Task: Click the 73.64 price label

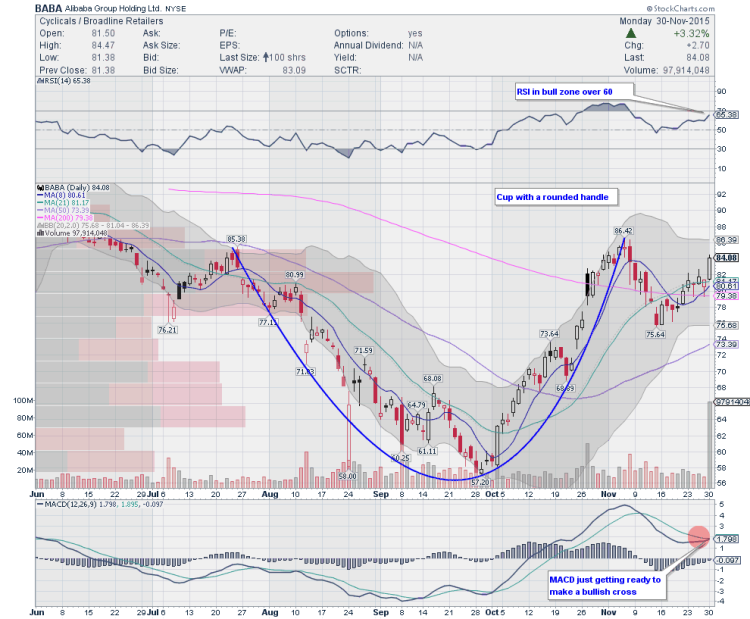Action: click(x=549, y=333)
